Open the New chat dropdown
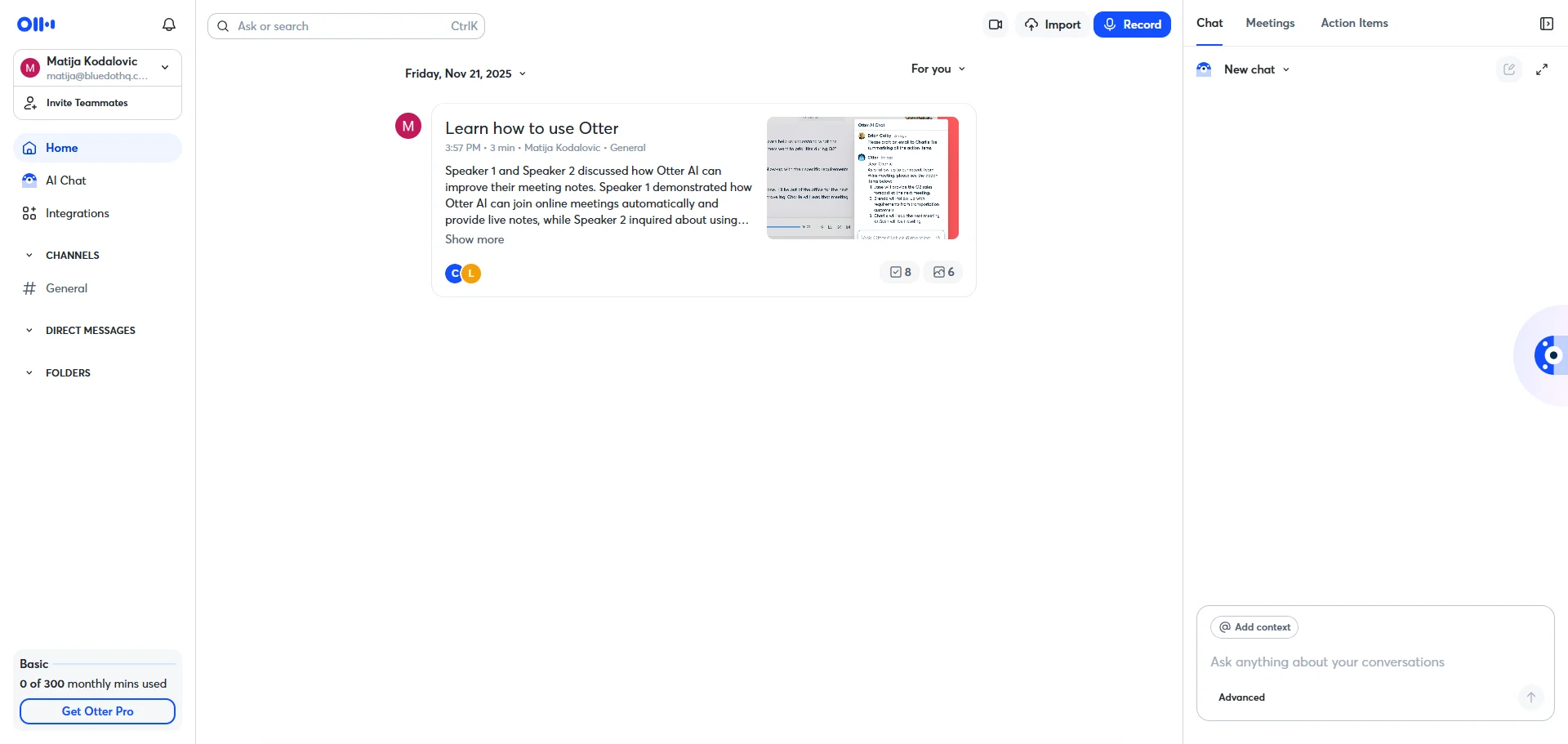Image resolution: width=1568 pixels, height=744 pixels. coord(1257,69)
